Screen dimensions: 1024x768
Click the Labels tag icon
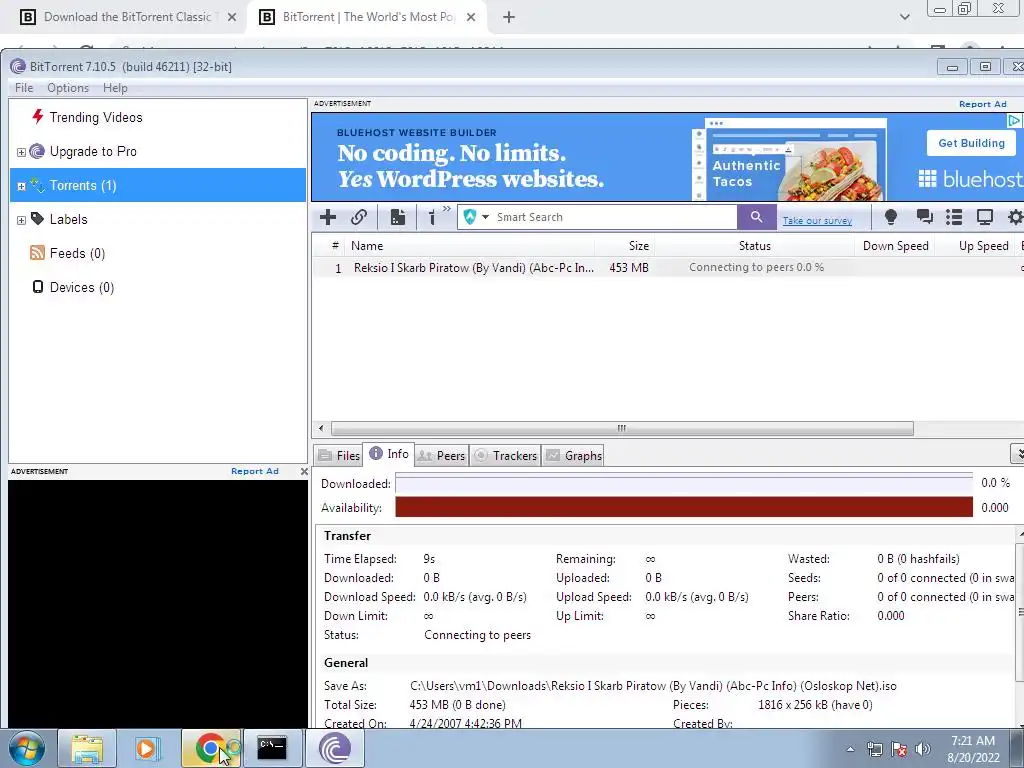(37, 218)
